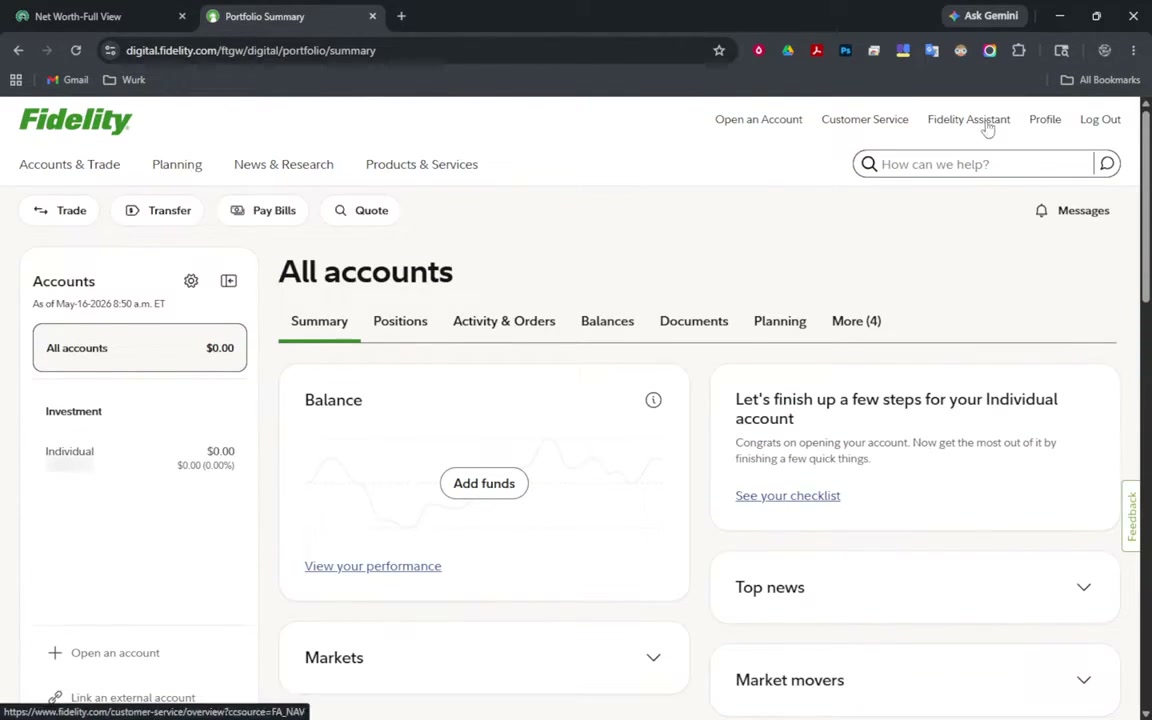Open Fidelity Assistant link

[x=968, y=119]
